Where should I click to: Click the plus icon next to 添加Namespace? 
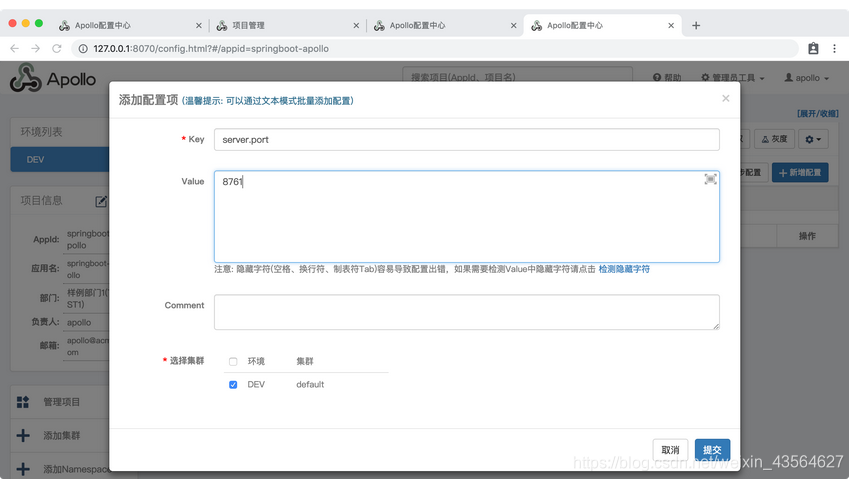[x=23, y=468]
